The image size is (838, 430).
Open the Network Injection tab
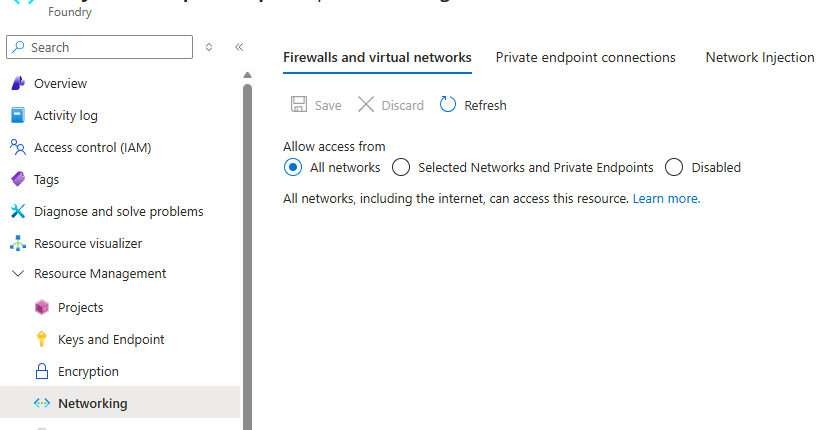point(760,58)
